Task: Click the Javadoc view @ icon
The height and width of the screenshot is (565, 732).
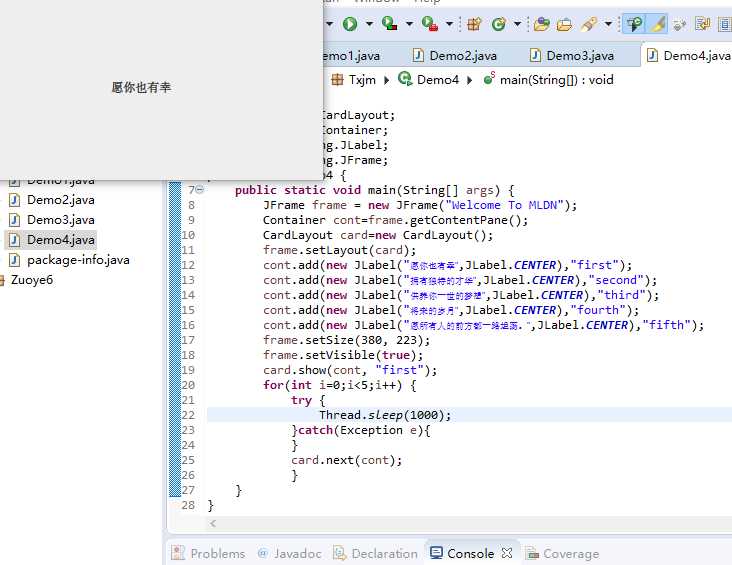Action: [x=263, y=553]
